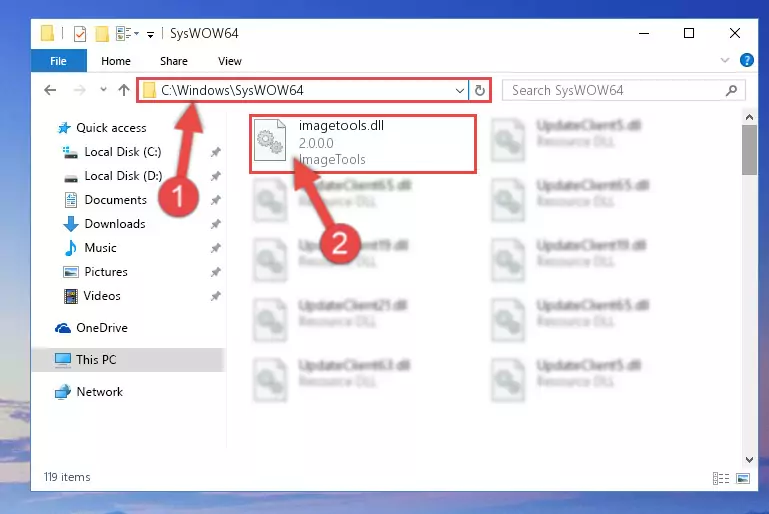This screenshot has height=514, width=769.
Task: Click the address bar path C:\Windows\SysWOW64
Action: coord(232,90)
